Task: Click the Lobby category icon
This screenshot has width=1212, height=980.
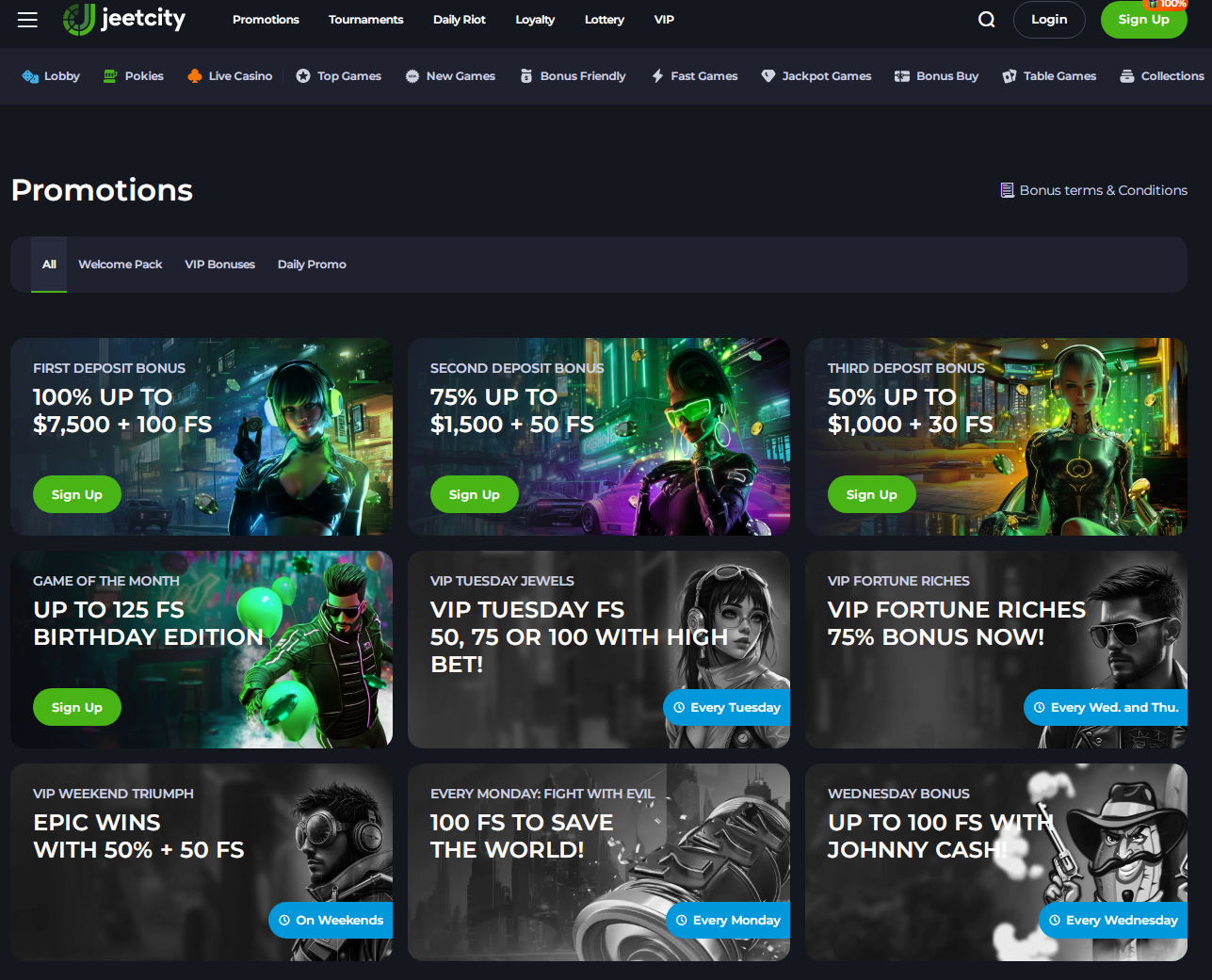Action: 30,76
